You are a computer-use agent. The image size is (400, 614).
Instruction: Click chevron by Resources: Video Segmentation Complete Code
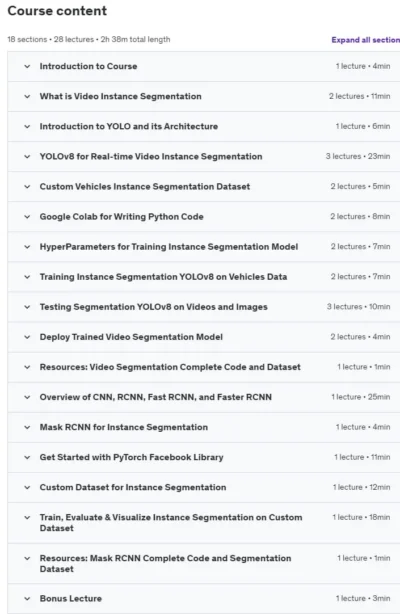27,367
